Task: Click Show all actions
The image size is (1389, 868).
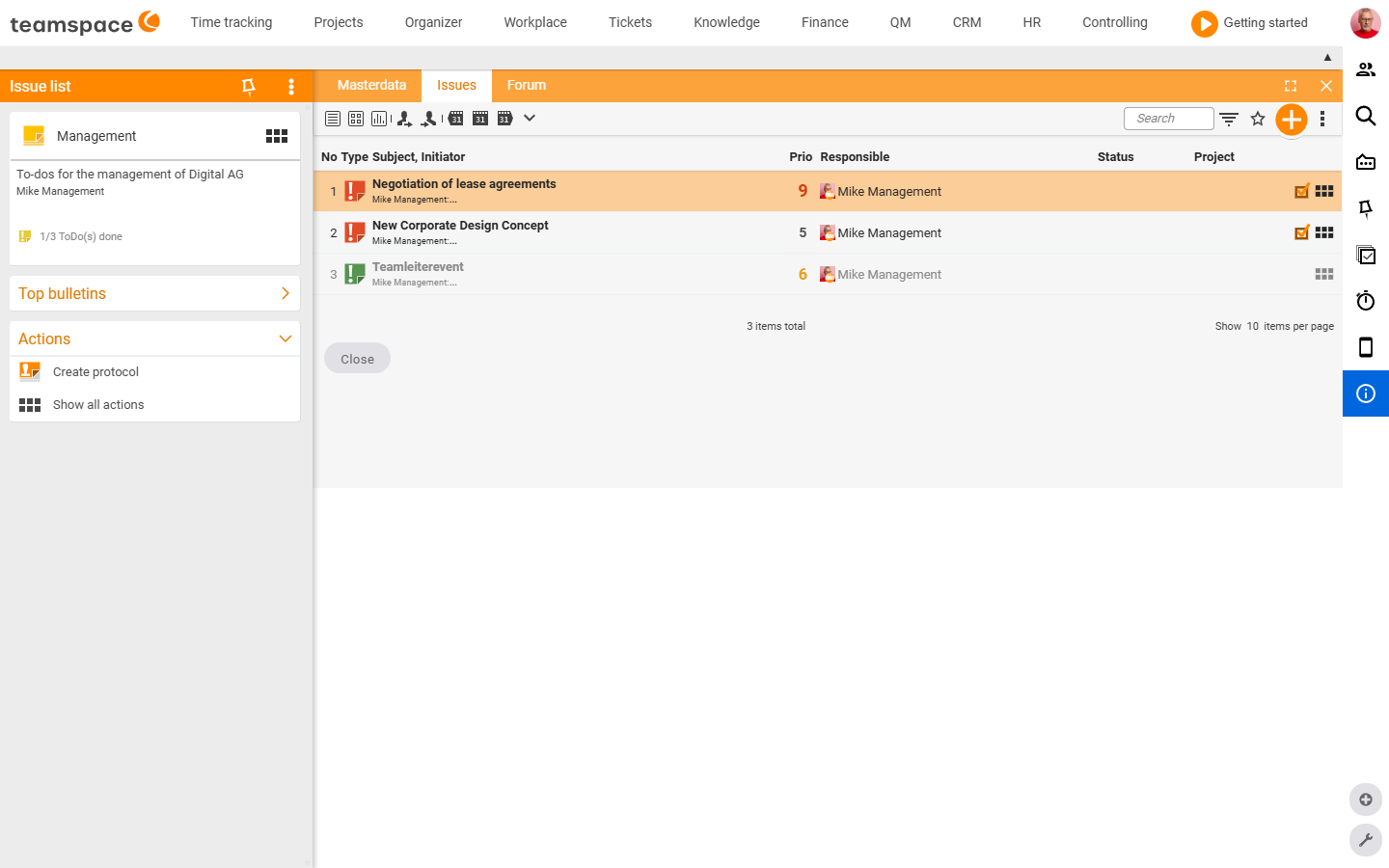Action: (98, 405)
